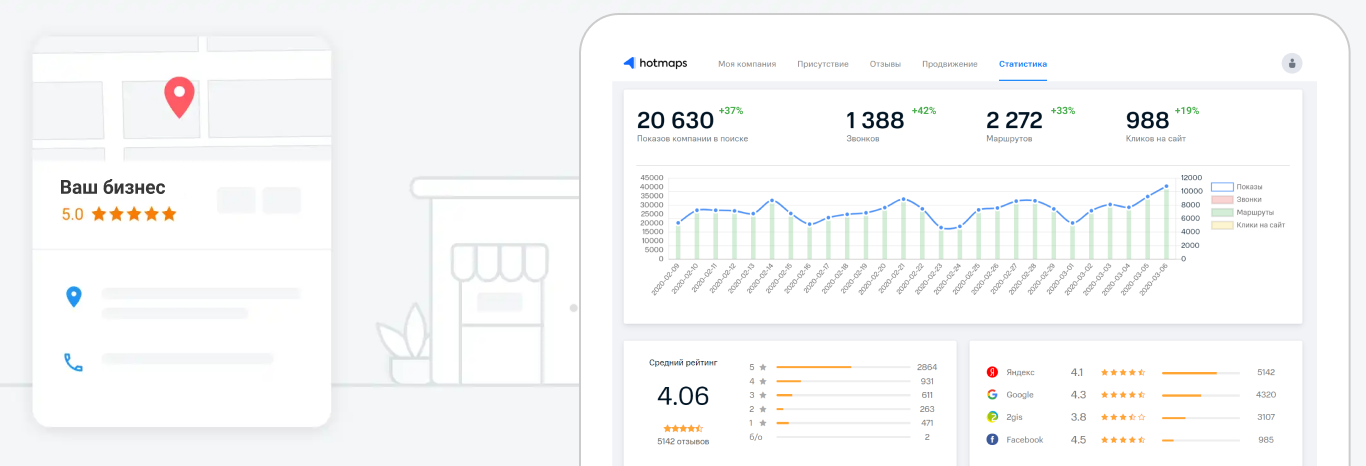
Task: Click the blue location pin icon
Action: click(x=73, y=297)
